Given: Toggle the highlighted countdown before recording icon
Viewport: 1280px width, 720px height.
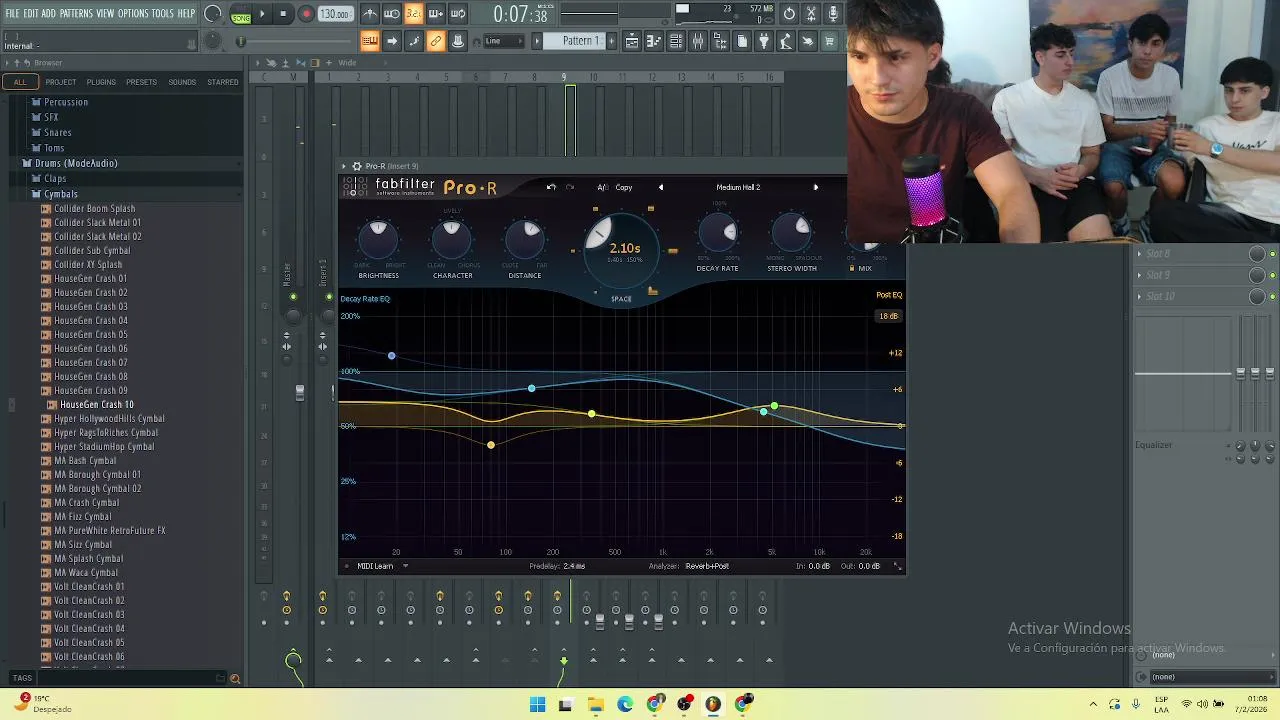Looking at the screenshot, I should (x=414, y=14).
